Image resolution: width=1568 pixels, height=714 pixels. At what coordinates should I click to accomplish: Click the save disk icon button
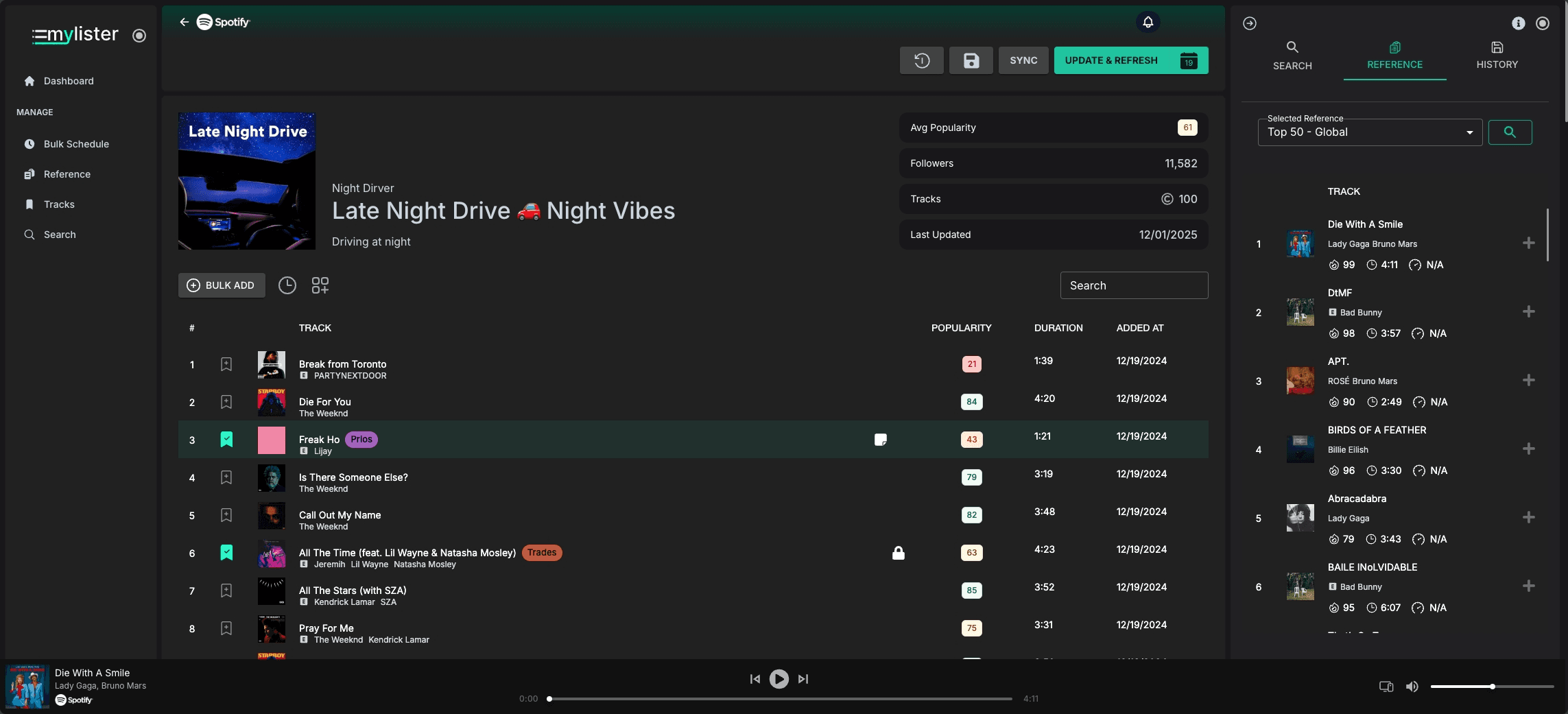click(x=971, y=60)
